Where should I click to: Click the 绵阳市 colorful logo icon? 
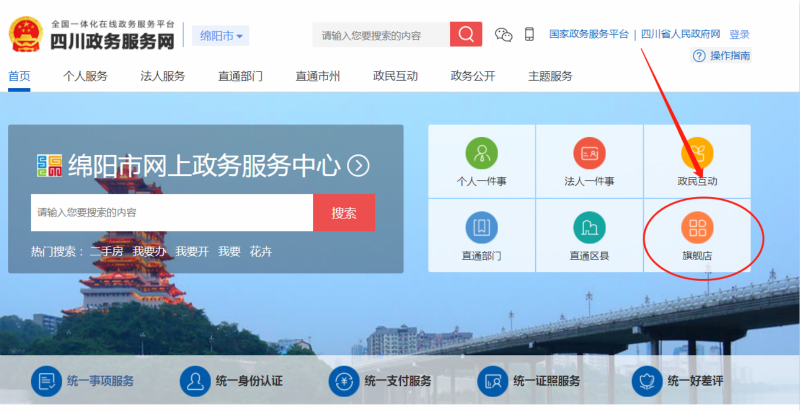[x=49, y=166]
